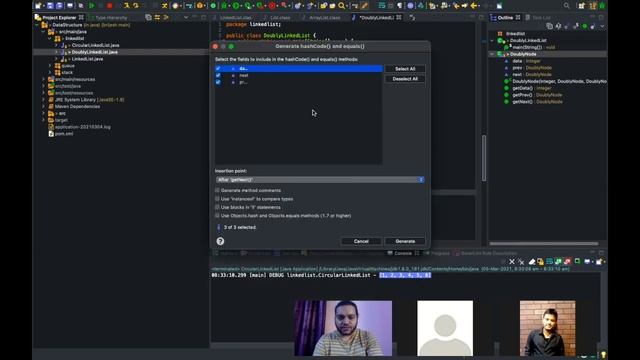Click the red Terminate button in toolbar
Image resolution: width=640 pixels, height=360 pixels.
click(110, 6)
